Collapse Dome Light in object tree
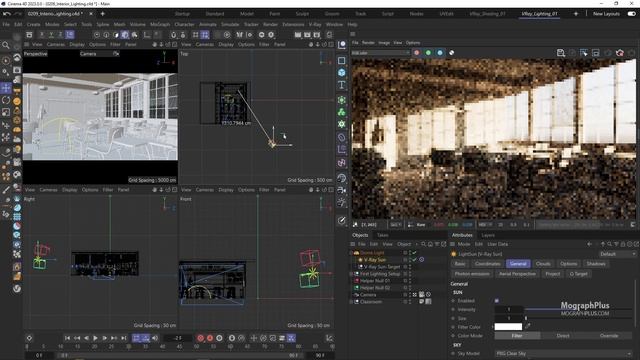640x360 pixels. pos(351,253)
